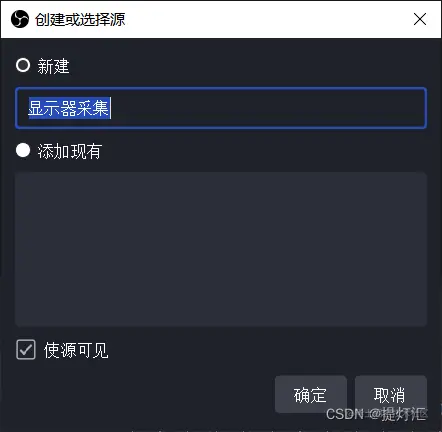Click the 添加现有 label text

tap(70, 151)
